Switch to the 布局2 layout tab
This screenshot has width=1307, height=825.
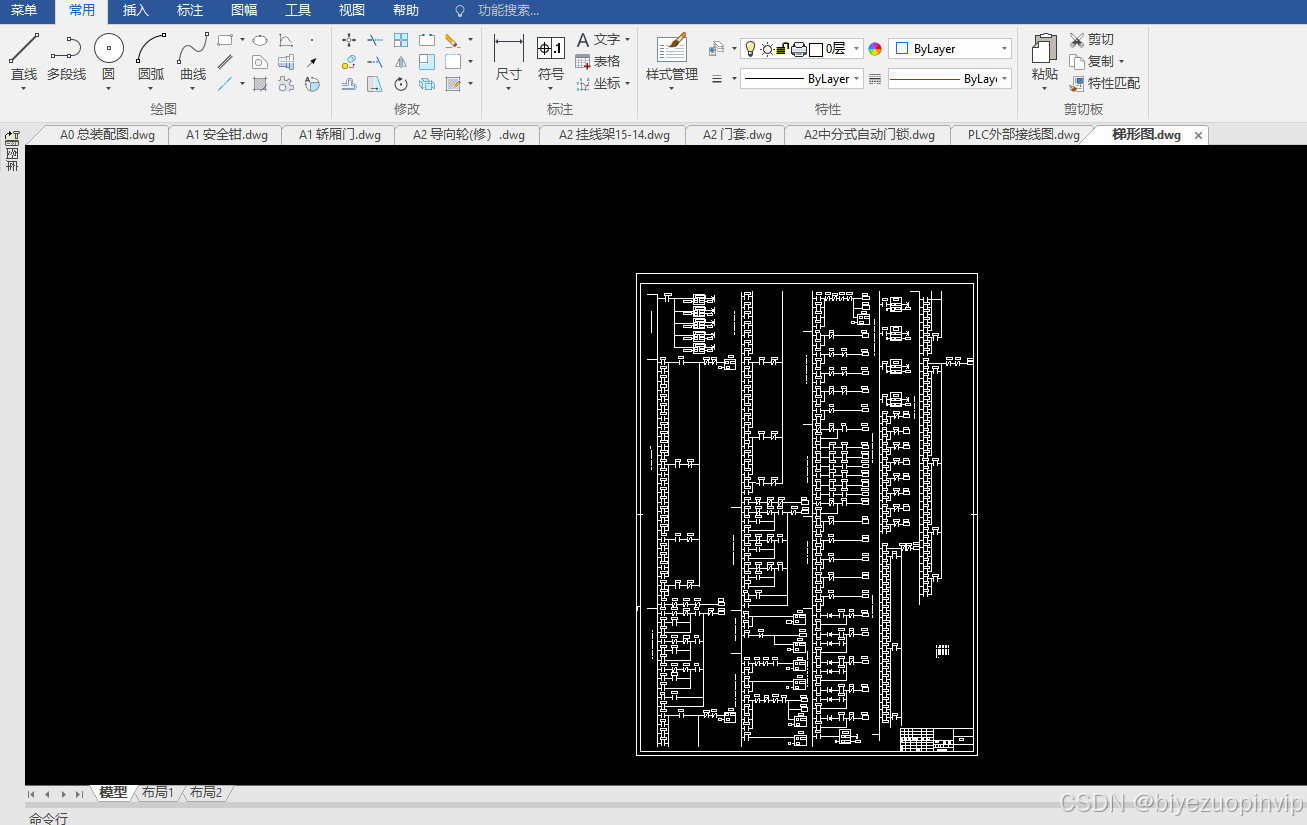coord(206,792)
